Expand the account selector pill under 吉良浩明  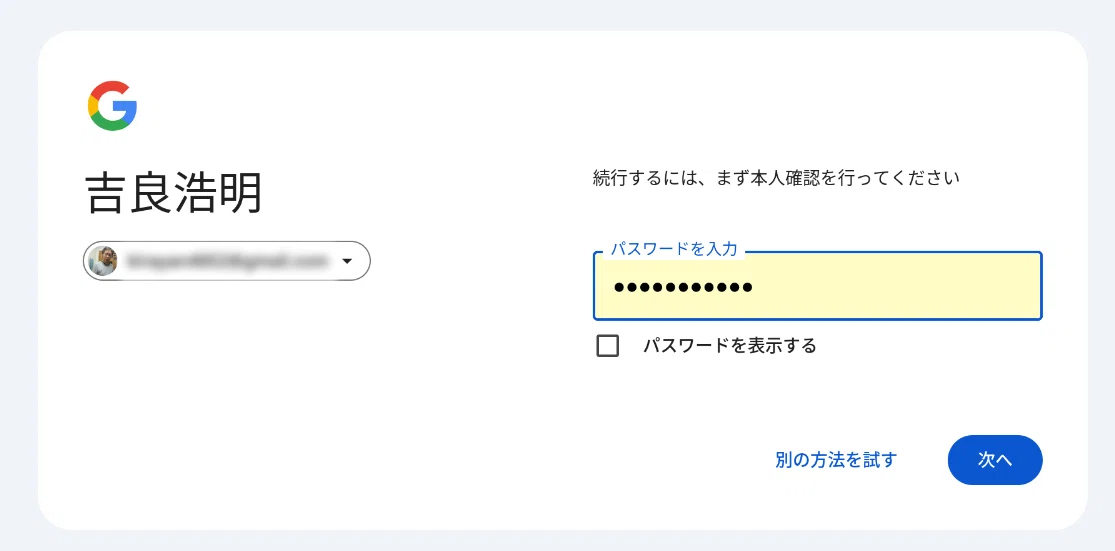tap(227, 261)
